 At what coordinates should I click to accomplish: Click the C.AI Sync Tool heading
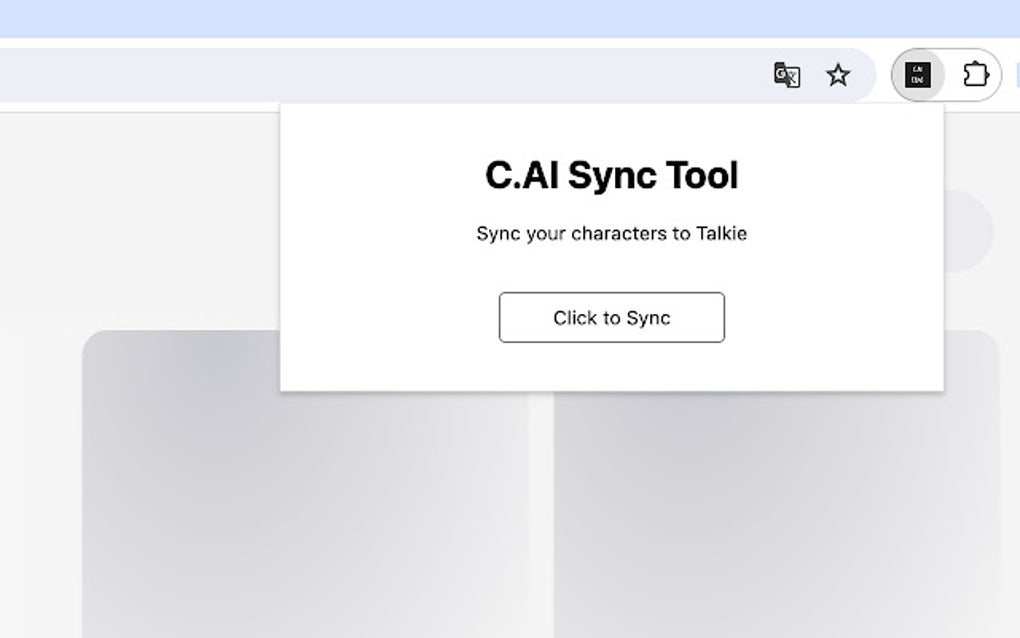[x=611, y=174]
